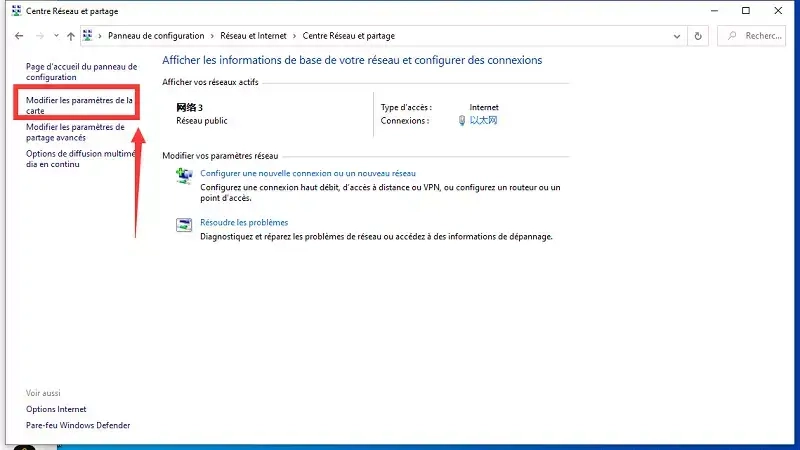Click the Rechercher search field
Viewport: 800px width, 450px height.
pyautogui.click(x=757, y=36)
